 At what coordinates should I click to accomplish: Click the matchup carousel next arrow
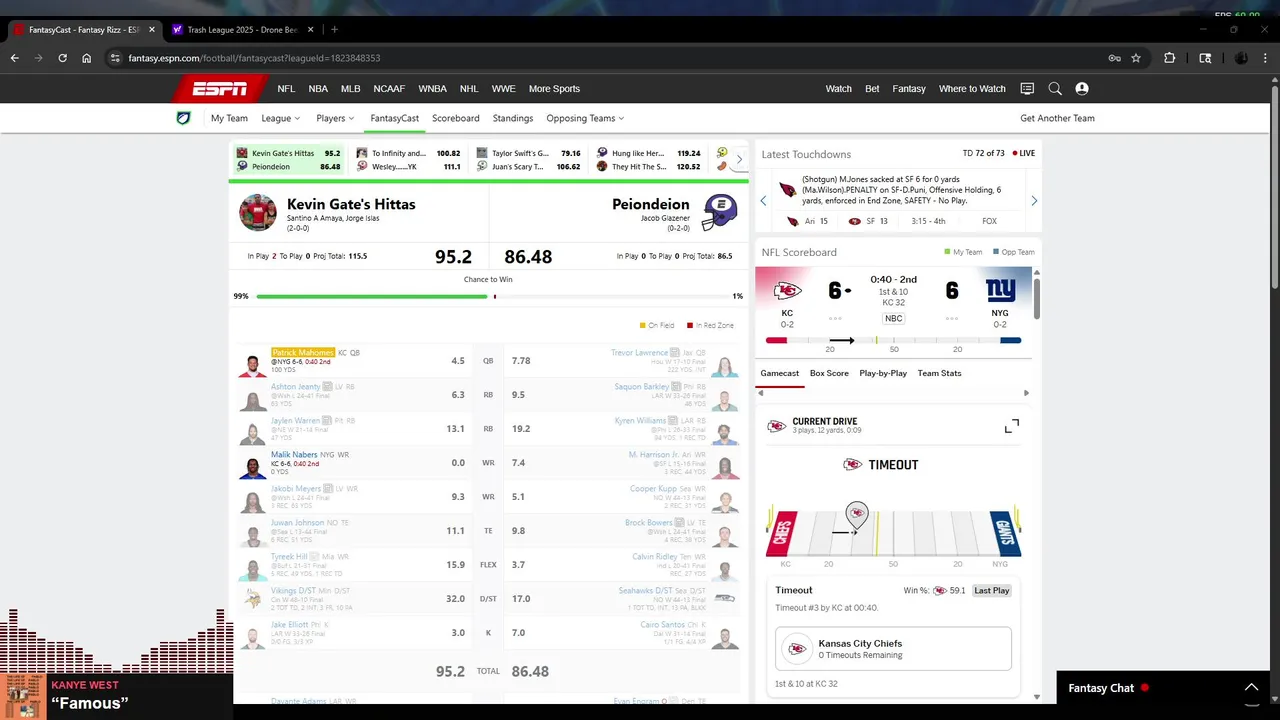pyautogui.click(x=739, y=159)
